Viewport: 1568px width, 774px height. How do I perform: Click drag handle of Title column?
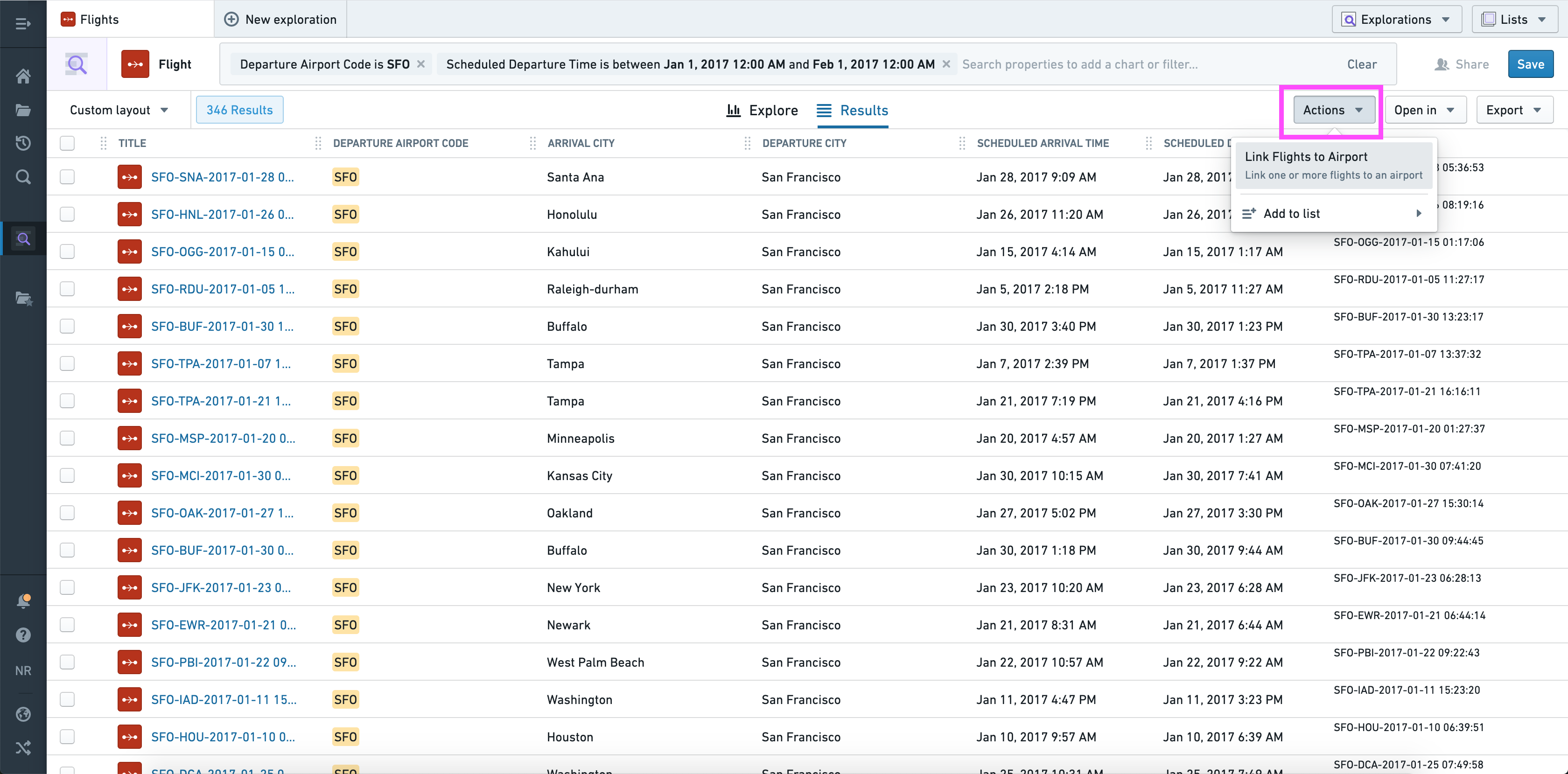tap(103, 143)
